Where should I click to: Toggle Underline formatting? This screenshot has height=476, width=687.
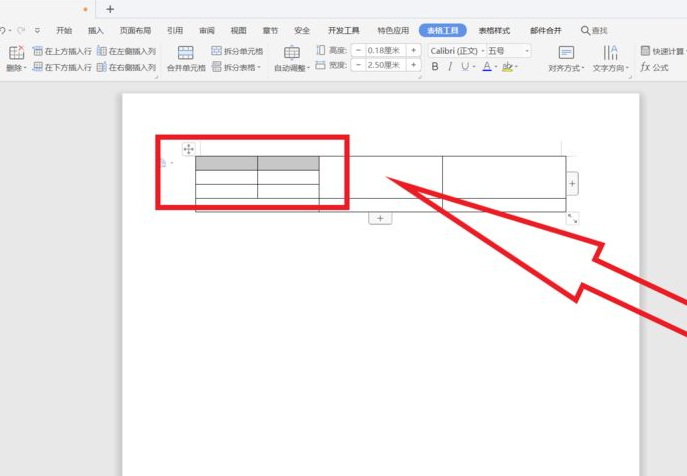467,67
